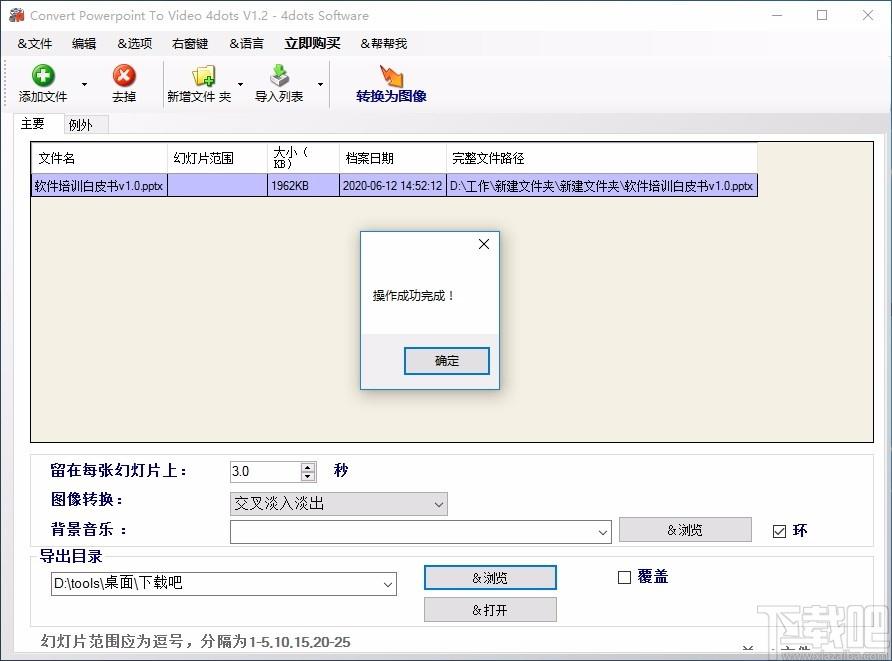Click the 1962KB size cell
The height and width of the screenshot is (661, 892).
coord(303,186)
